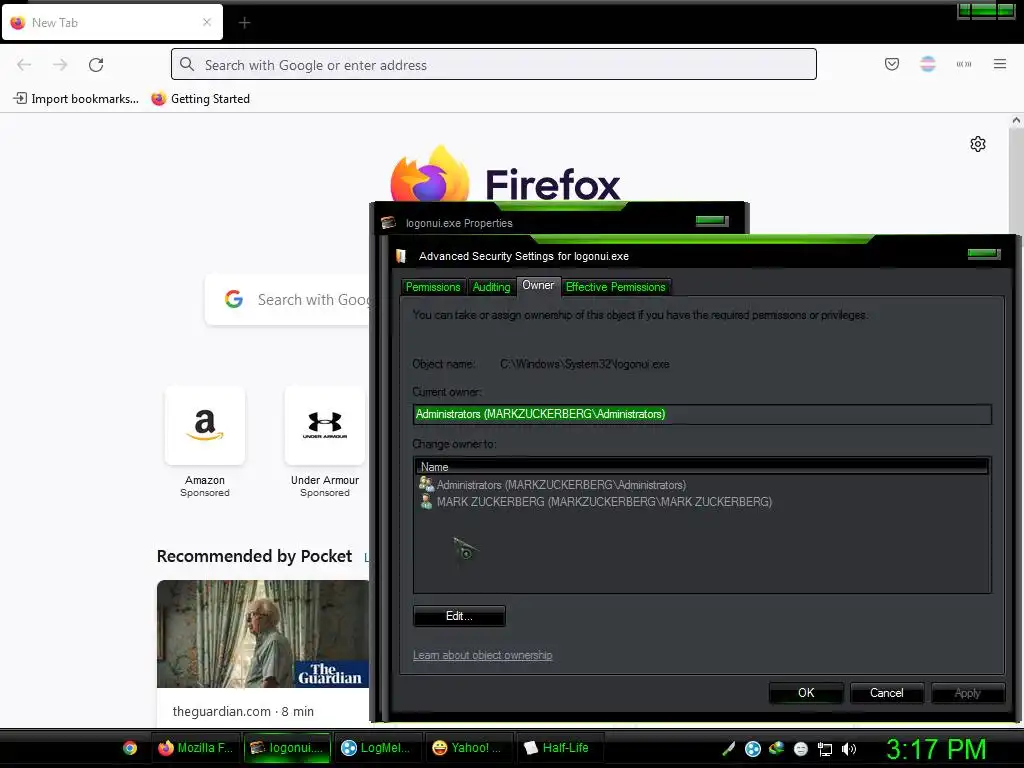
Task: Click the Object name path text
Action: pos(584,364)
